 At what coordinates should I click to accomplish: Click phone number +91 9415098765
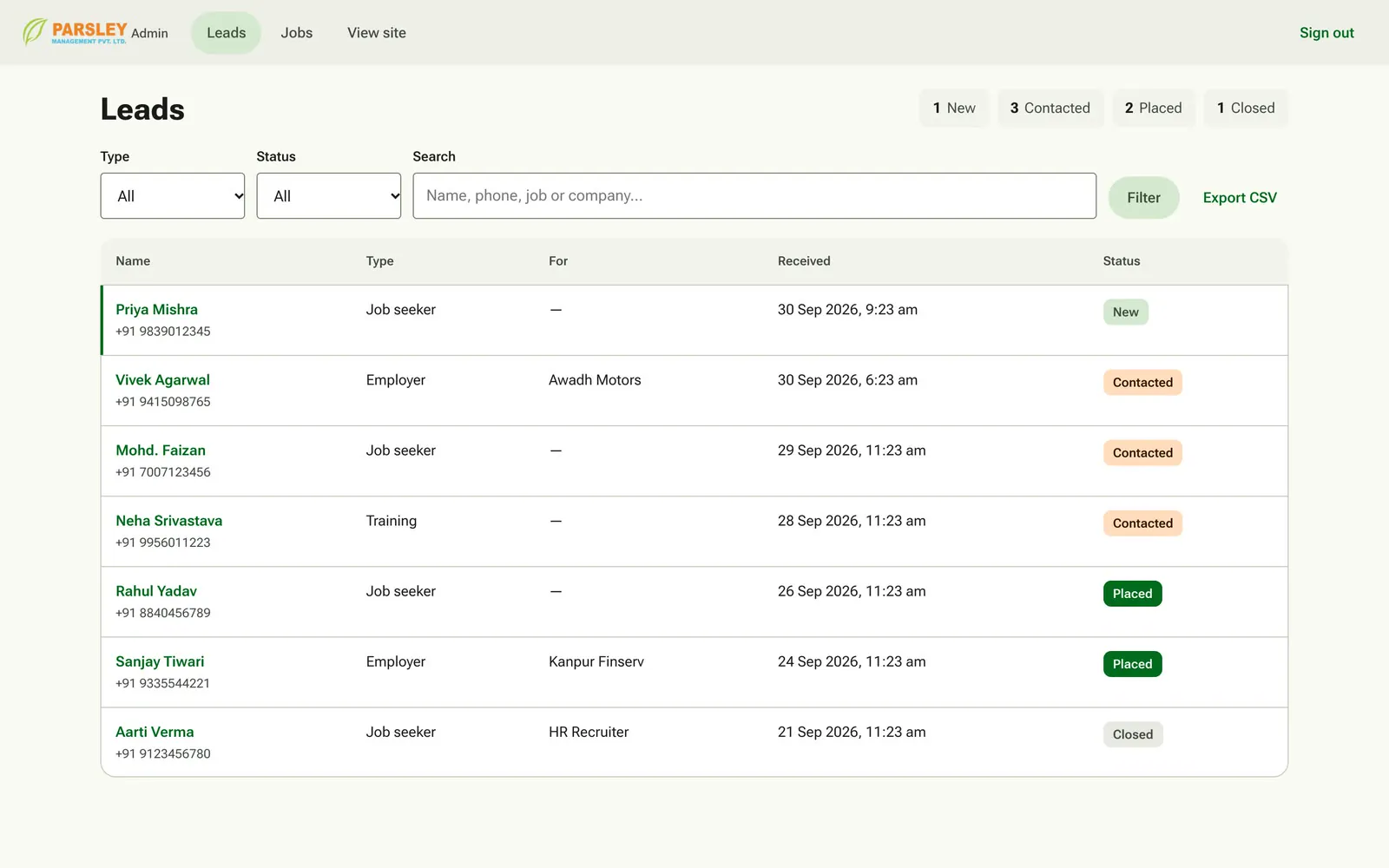tap(163, 402)
